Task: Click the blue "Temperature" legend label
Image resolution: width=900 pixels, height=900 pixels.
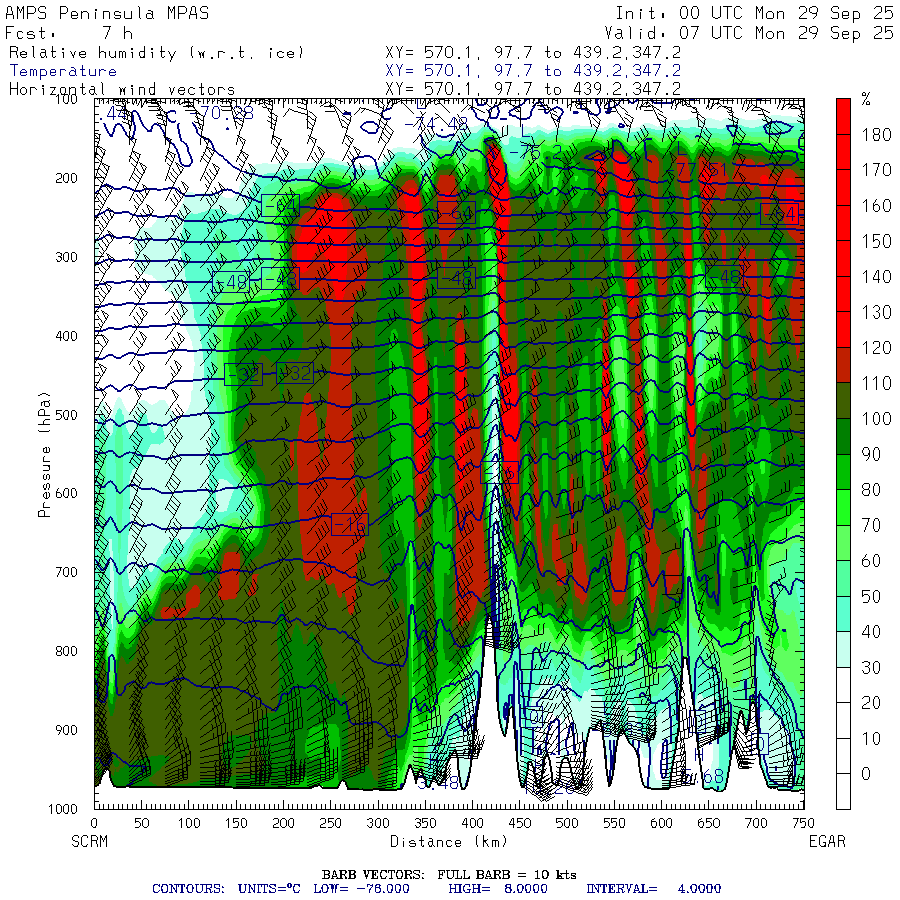Action: click(63, 71)
